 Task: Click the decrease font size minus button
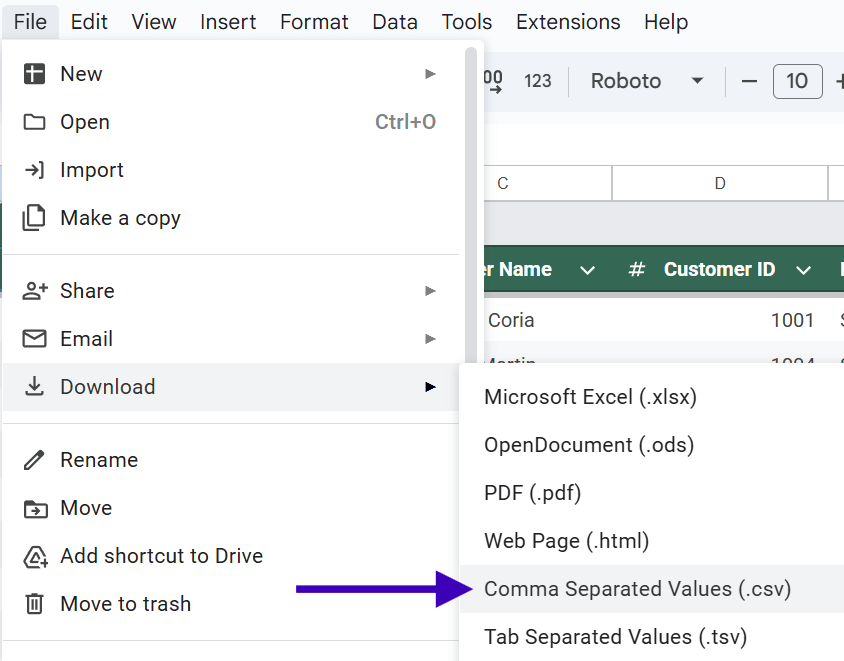point(749,81)
